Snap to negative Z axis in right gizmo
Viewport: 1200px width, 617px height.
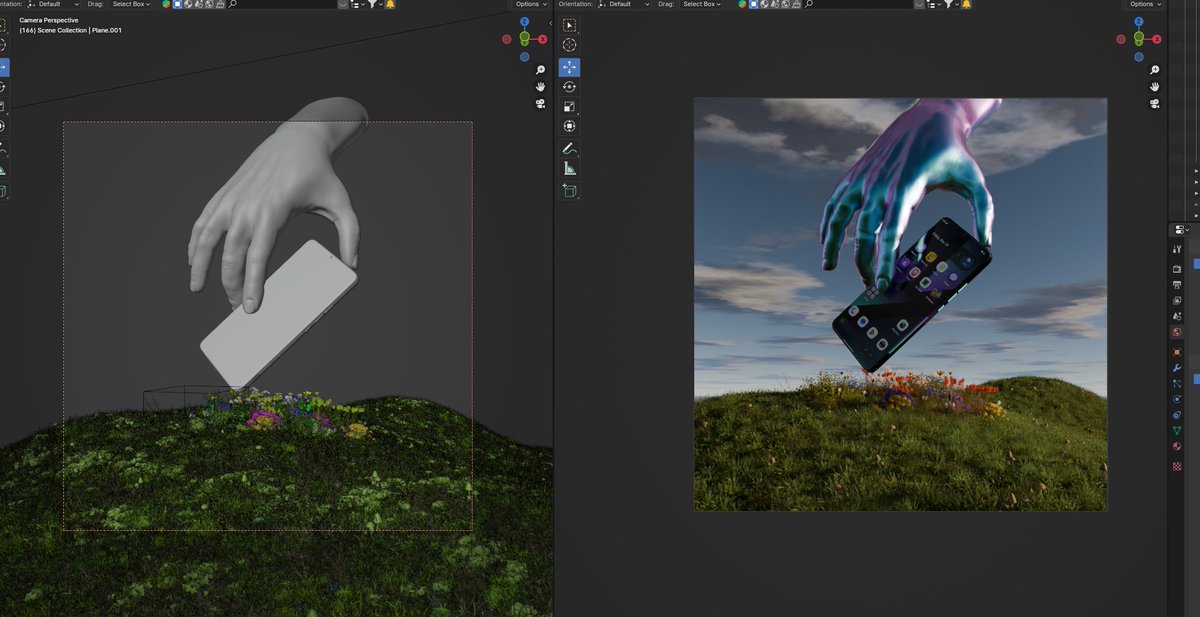(x=1138, y=57)
